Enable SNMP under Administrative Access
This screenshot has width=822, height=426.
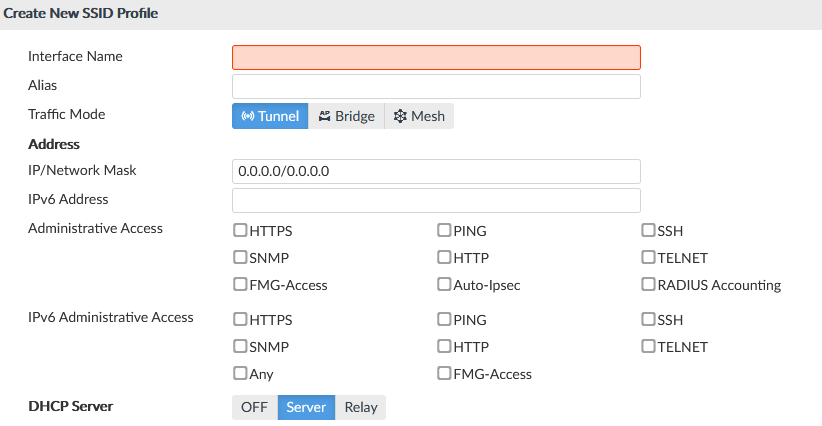(x=240, y=257)
